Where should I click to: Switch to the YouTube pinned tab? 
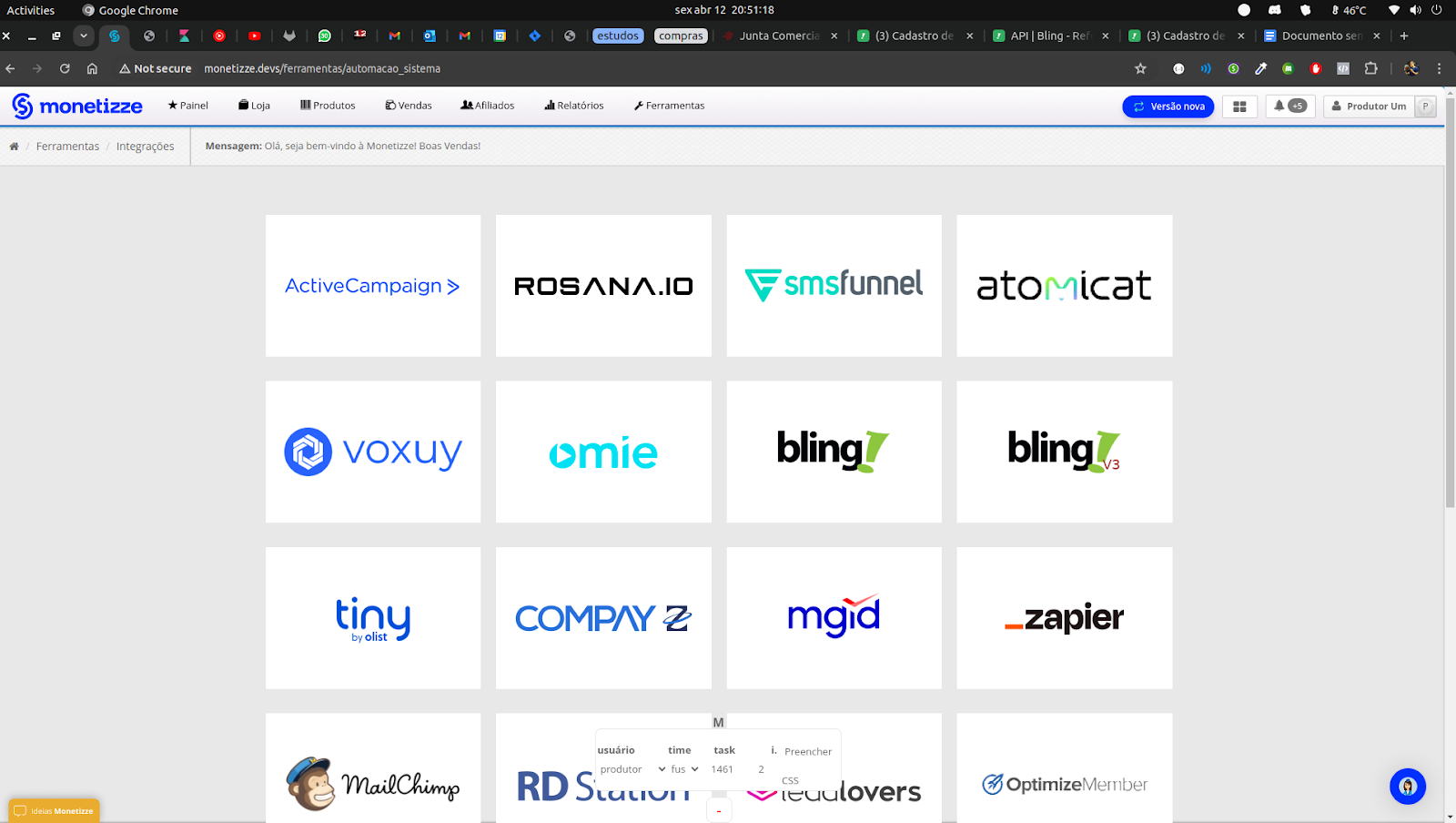point(255,36)
